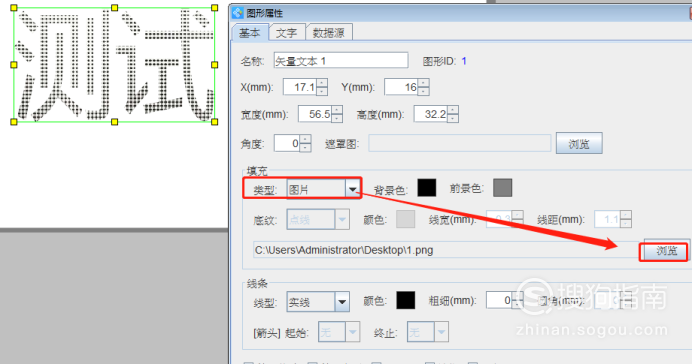This screenshot has height=364, width=692.
Task: Click the 线条 颜色 black swatch
Action: point(405,300)
